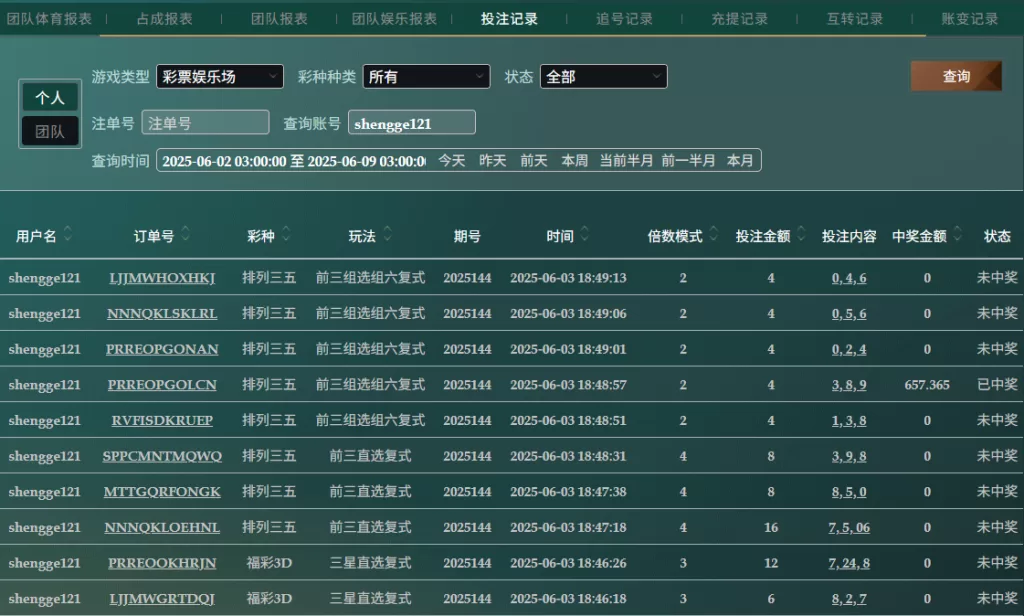Viewport: 1024px width, 616px height.
Task: View bet content 7,5,06
Action: 849,527
